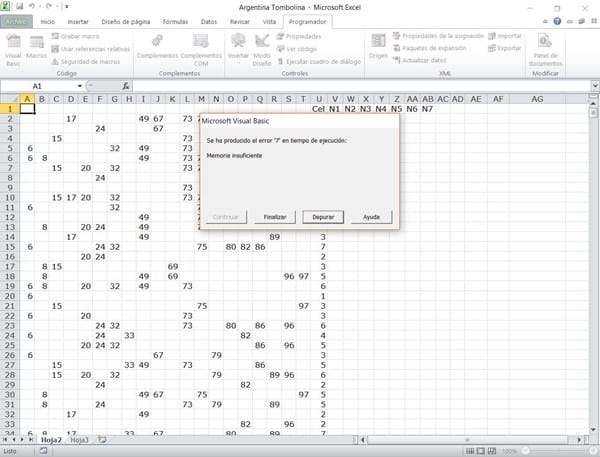
Task: Click Finalizar in the error dialog
Action: click(x=275, y=217)
